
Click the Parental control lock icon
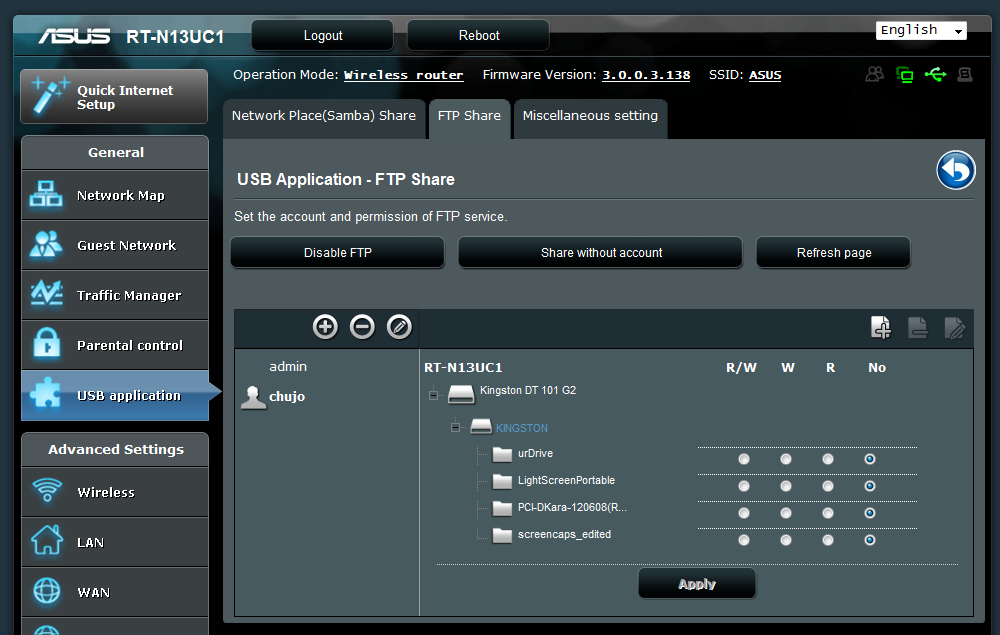click(47, 343)
